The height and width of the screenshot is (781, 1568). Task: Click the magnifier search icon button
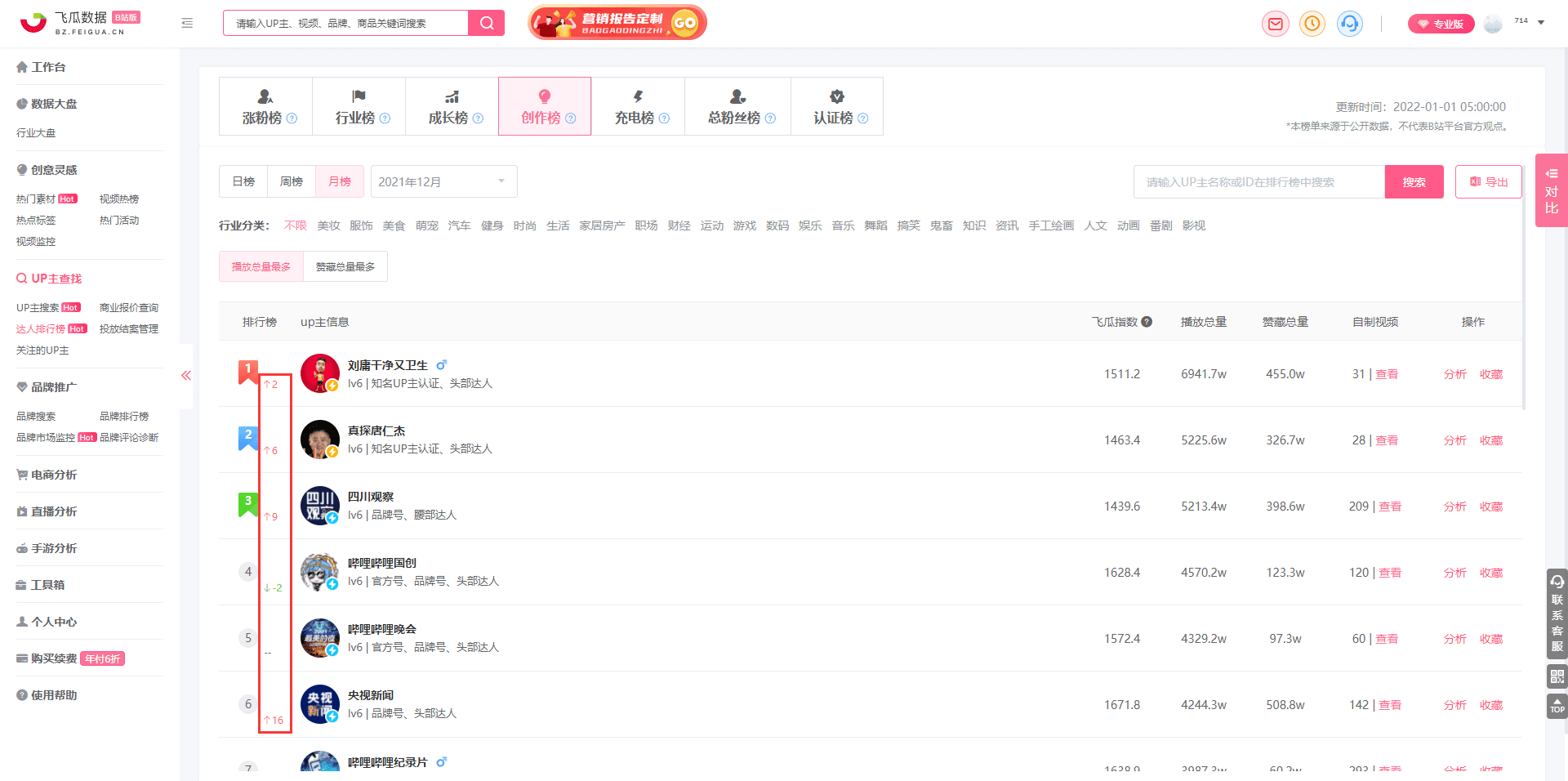pos(487,23)
